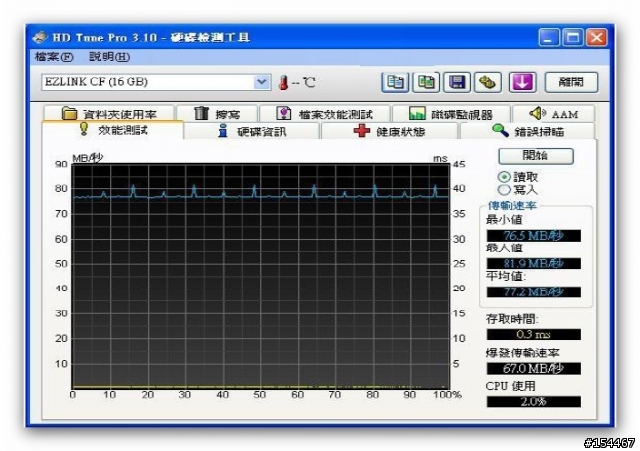This screenshot has height=451, width=640.
Task: Open the 檔案(F) menu
Action: click(x=54, y=57)
